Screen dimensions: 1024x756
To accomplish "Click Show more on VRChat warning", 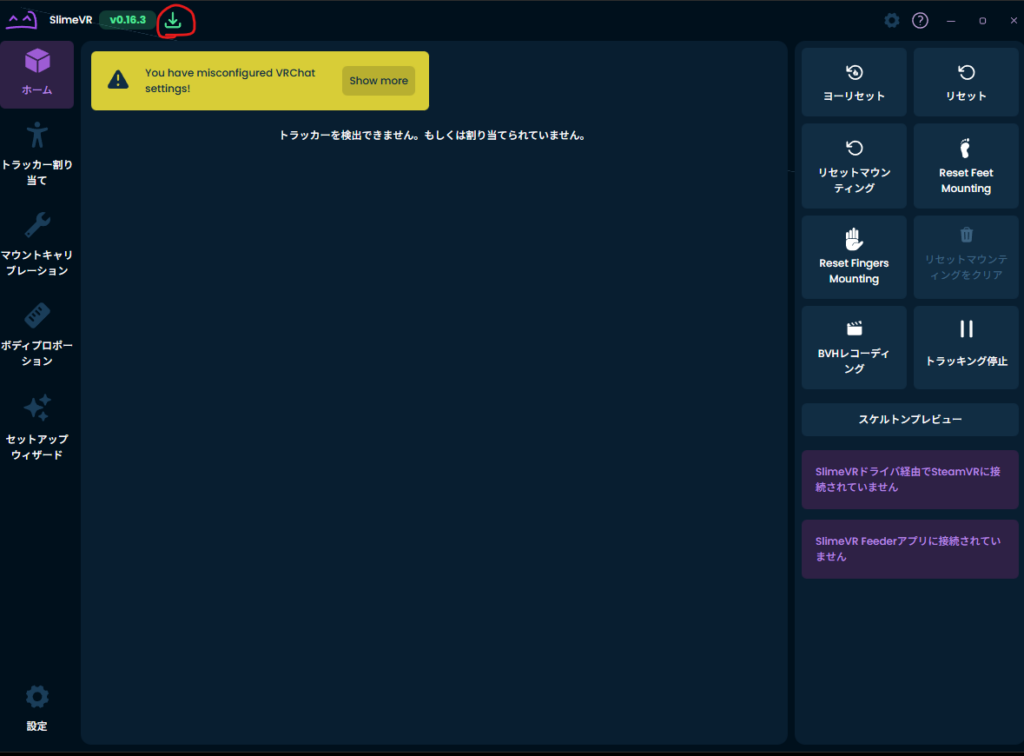I will 378,81.
